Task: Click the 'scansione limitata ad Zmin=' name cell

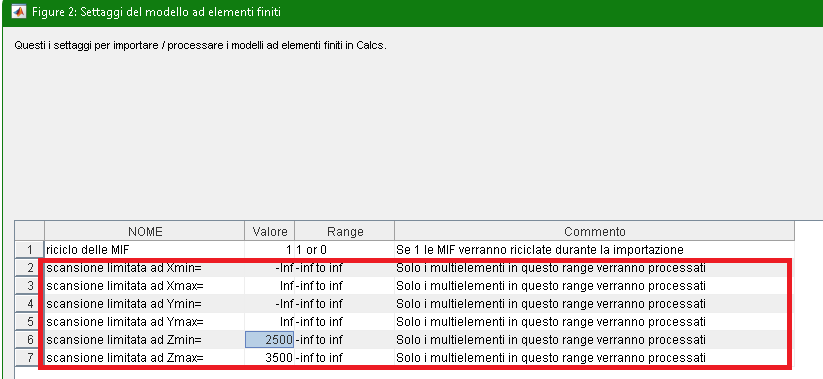Action: click(x=145, y=340)
